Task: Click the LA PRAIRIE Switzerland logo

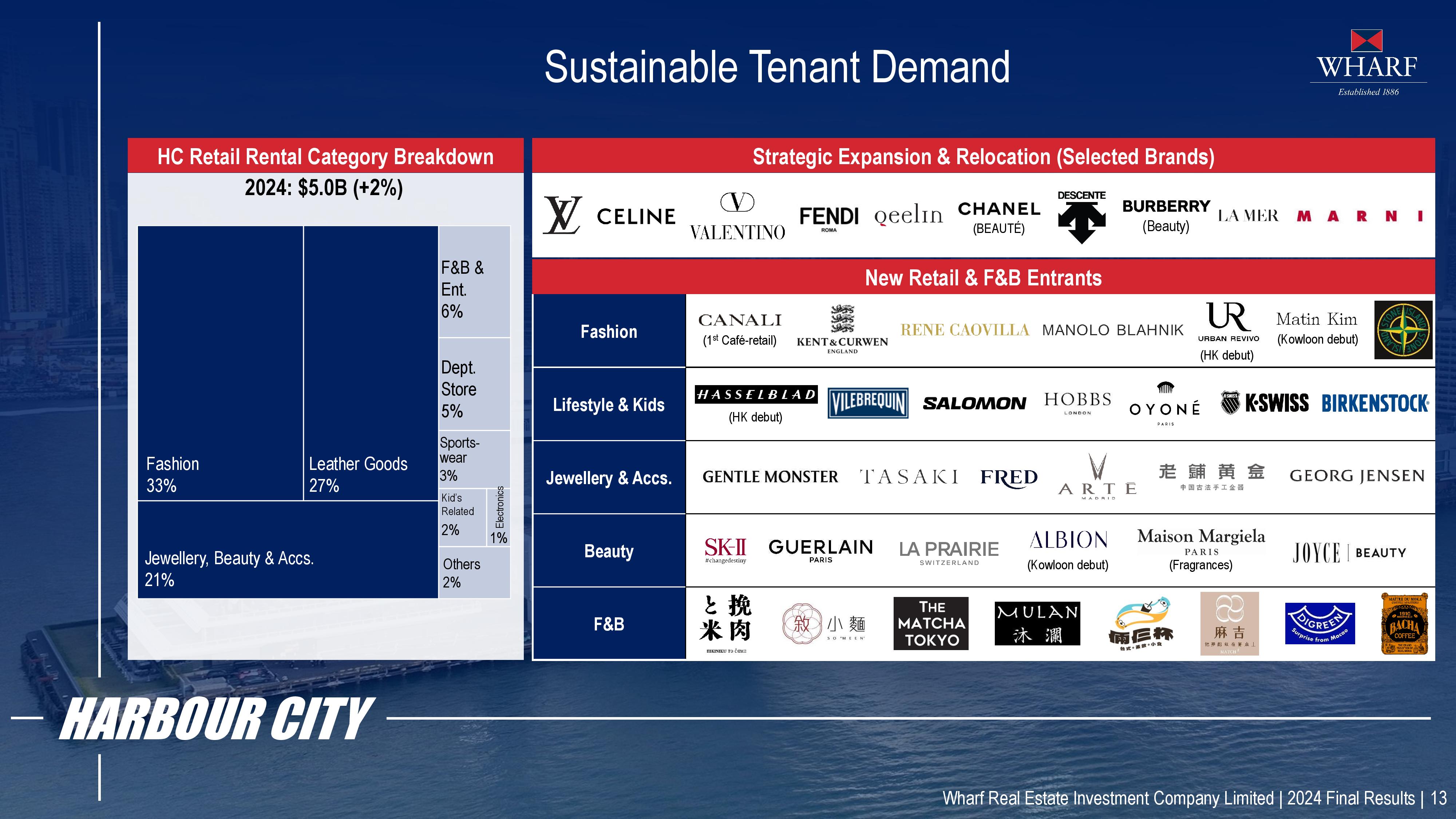Action: (x=949, y=552)
